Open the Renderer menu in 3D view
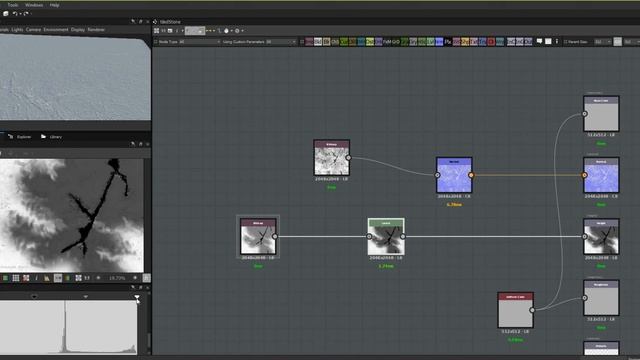This screenshot has height=360, width=640. tap(96, 30)
